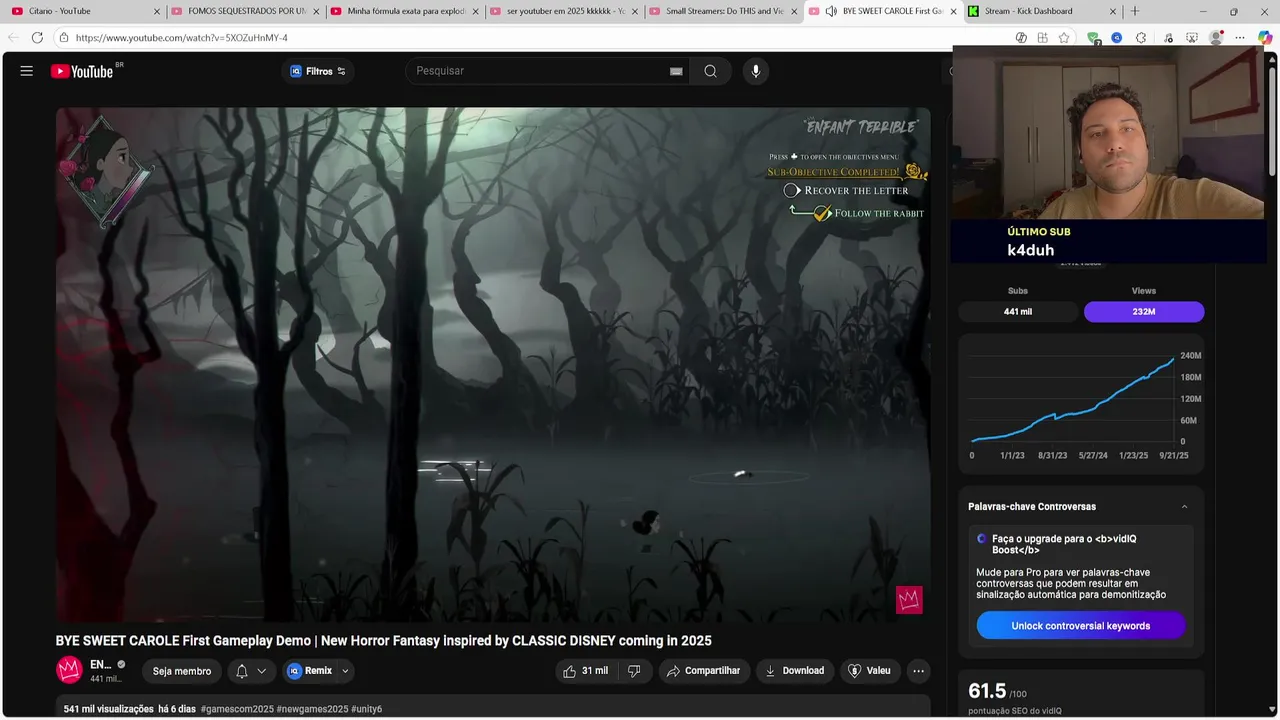Close the Citario - YouTube tab
1280x720 pixels.
[156, 11]
